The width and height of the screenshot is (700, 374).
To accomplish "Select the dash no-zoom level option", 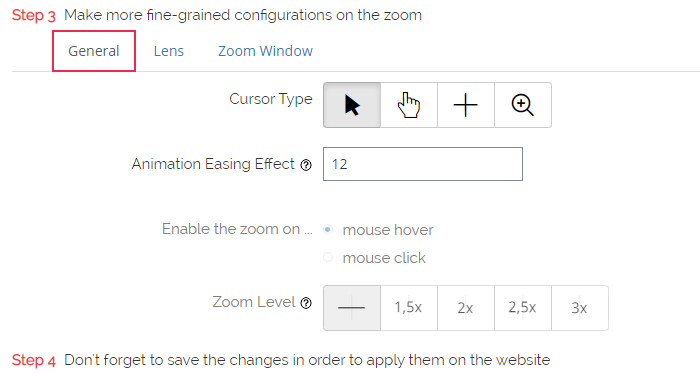I will [x=352, y=308].
